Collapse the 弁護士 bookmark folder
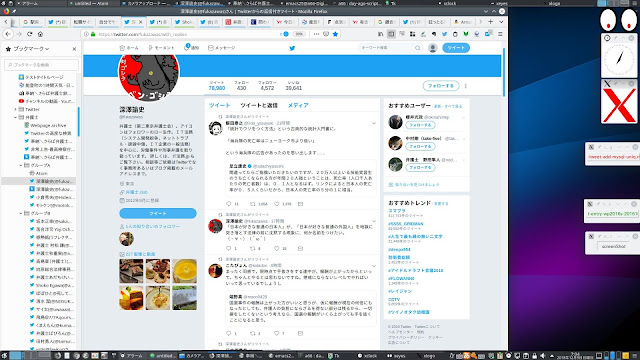The width and height of the screenshot is (640, 360). click(x=16, y=117)
